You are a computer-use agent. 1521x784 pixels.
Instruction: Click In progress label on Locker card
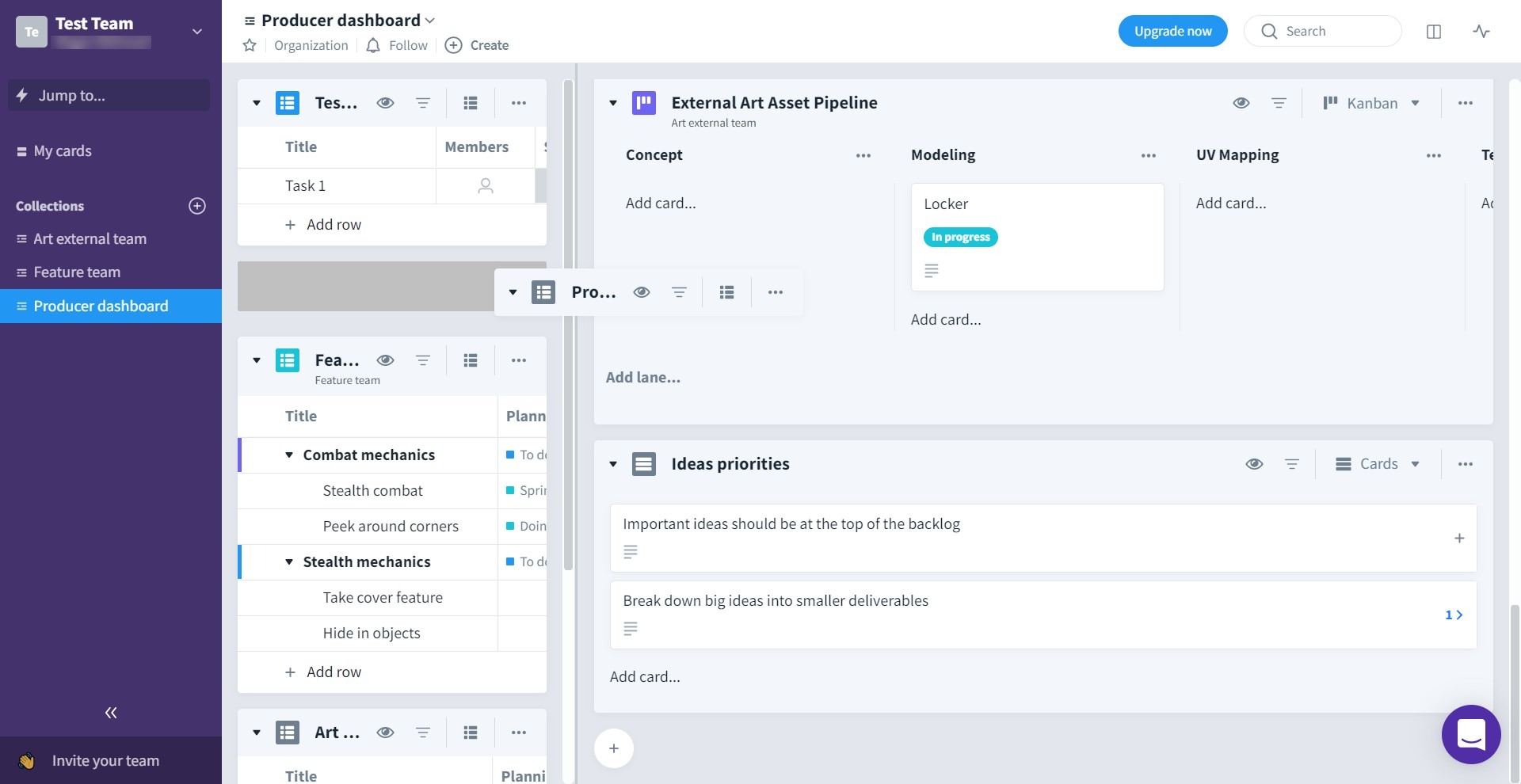tap(961, 237)
